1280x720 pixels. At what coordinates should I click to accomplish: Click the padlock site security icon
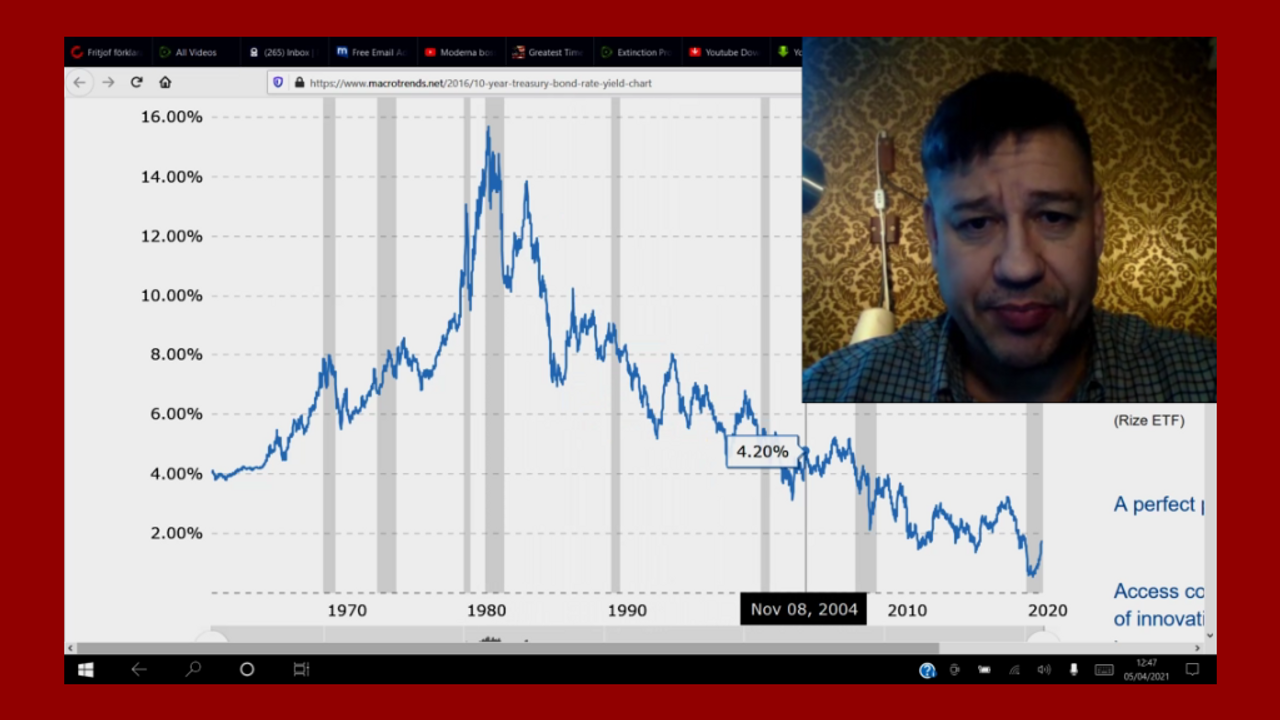click(x=298, y=83)
